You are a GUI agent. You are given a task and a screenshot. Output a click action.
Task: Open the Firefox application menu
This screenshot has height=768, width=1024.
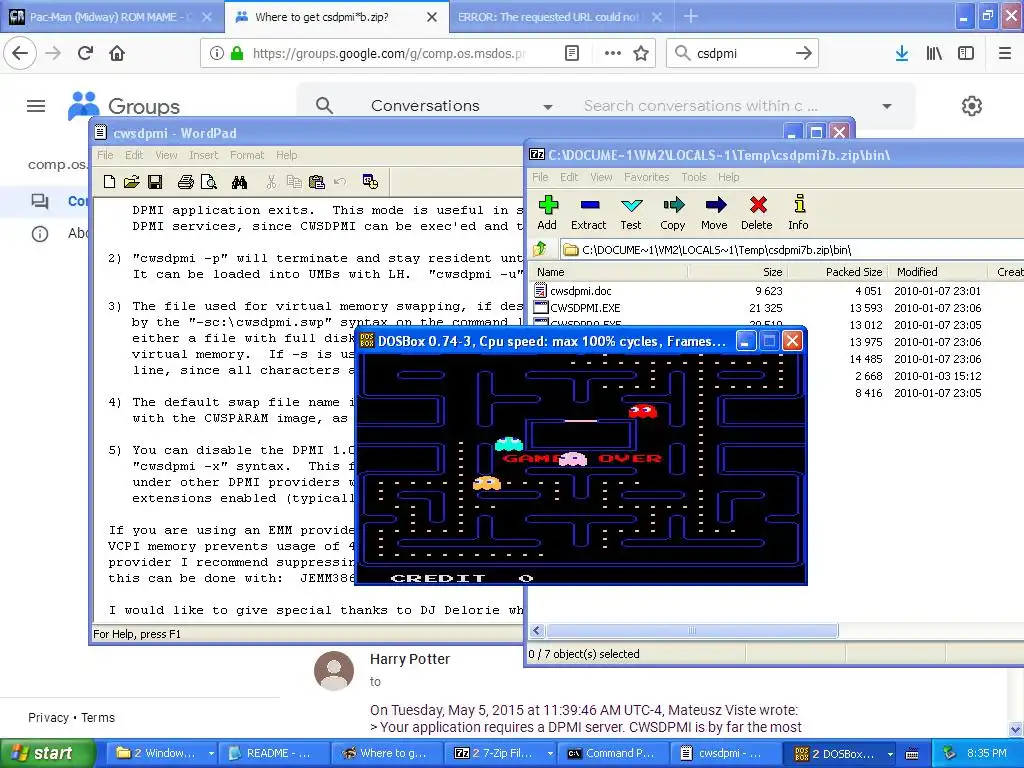pyautogui.click(x=1005, y=54)
